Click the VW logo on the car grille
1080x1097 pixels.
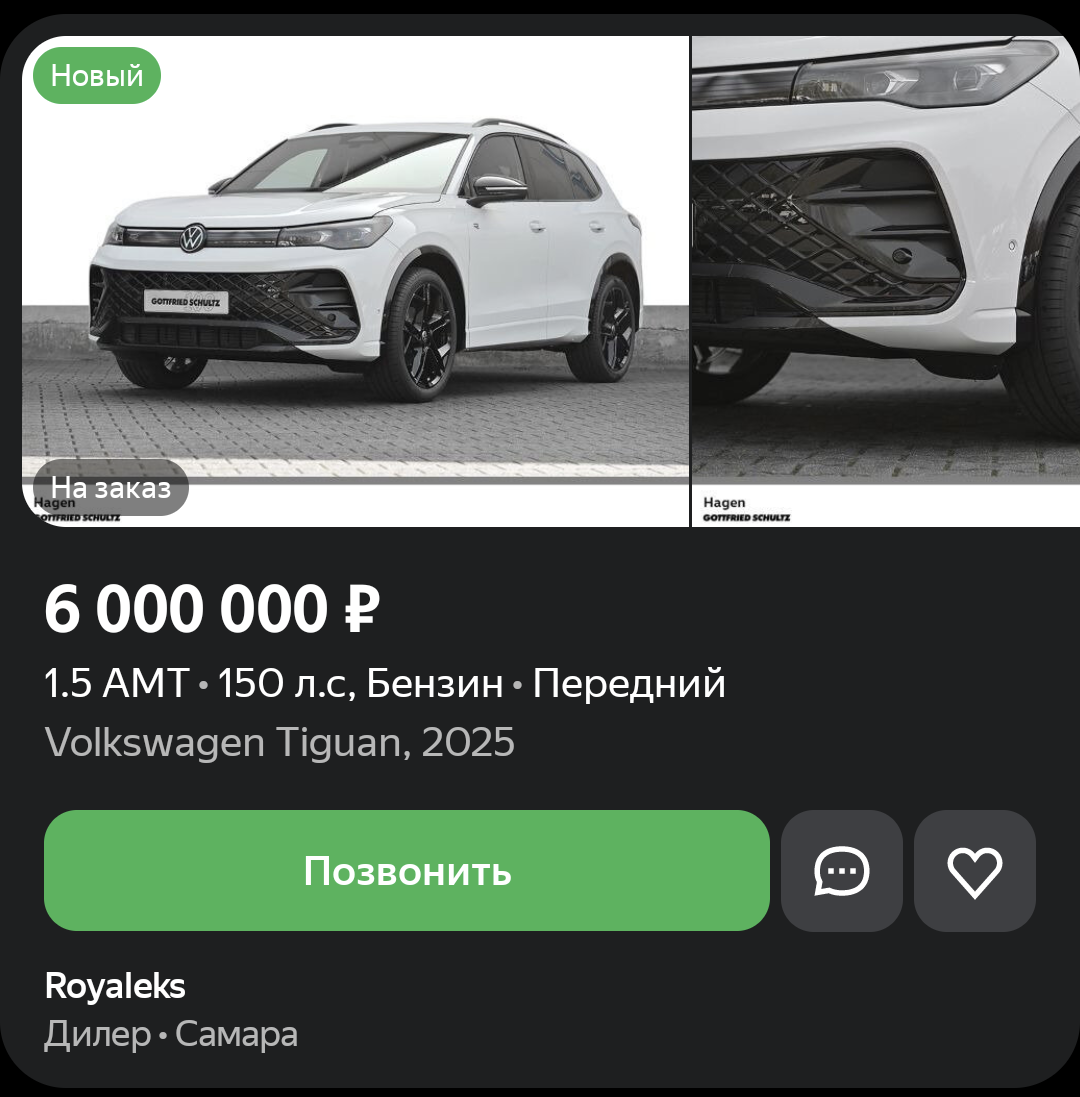coord(192,238)
